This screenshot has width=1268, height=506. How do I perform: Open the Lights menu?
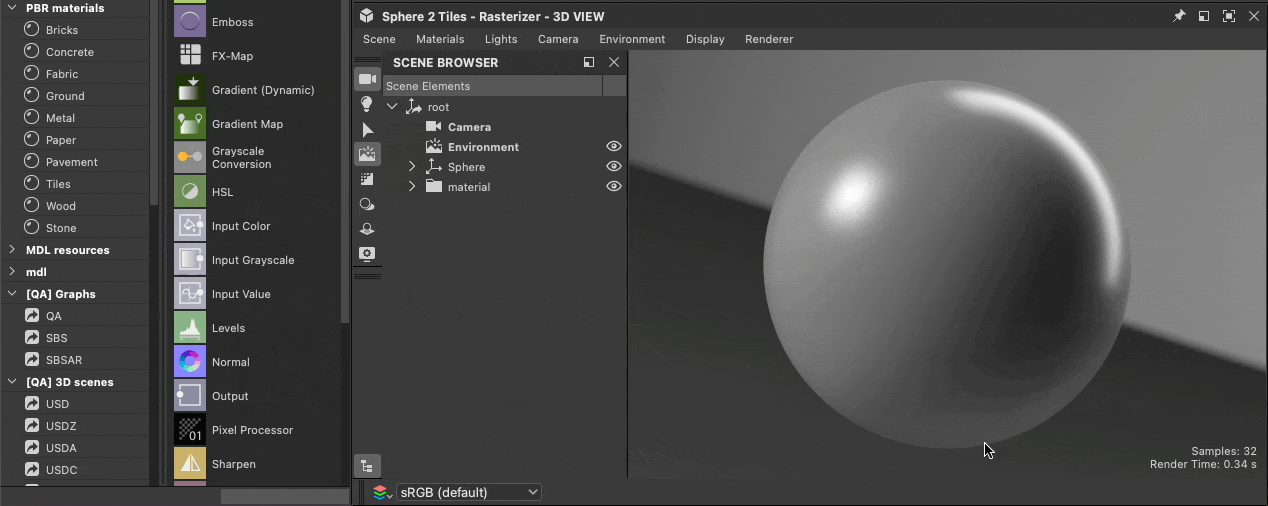point(501,39)
